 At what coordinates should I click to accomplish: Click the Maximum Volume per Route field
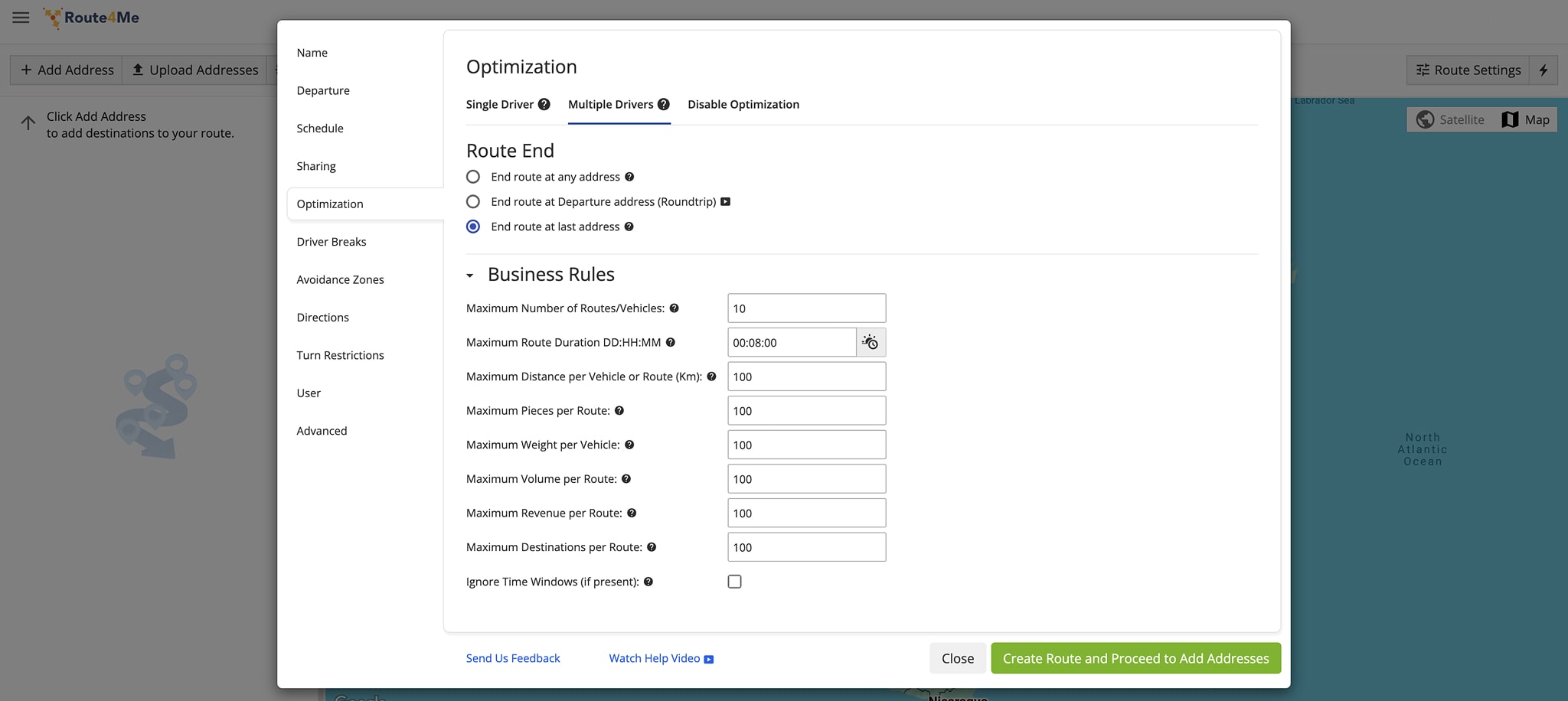coord(807,479)
